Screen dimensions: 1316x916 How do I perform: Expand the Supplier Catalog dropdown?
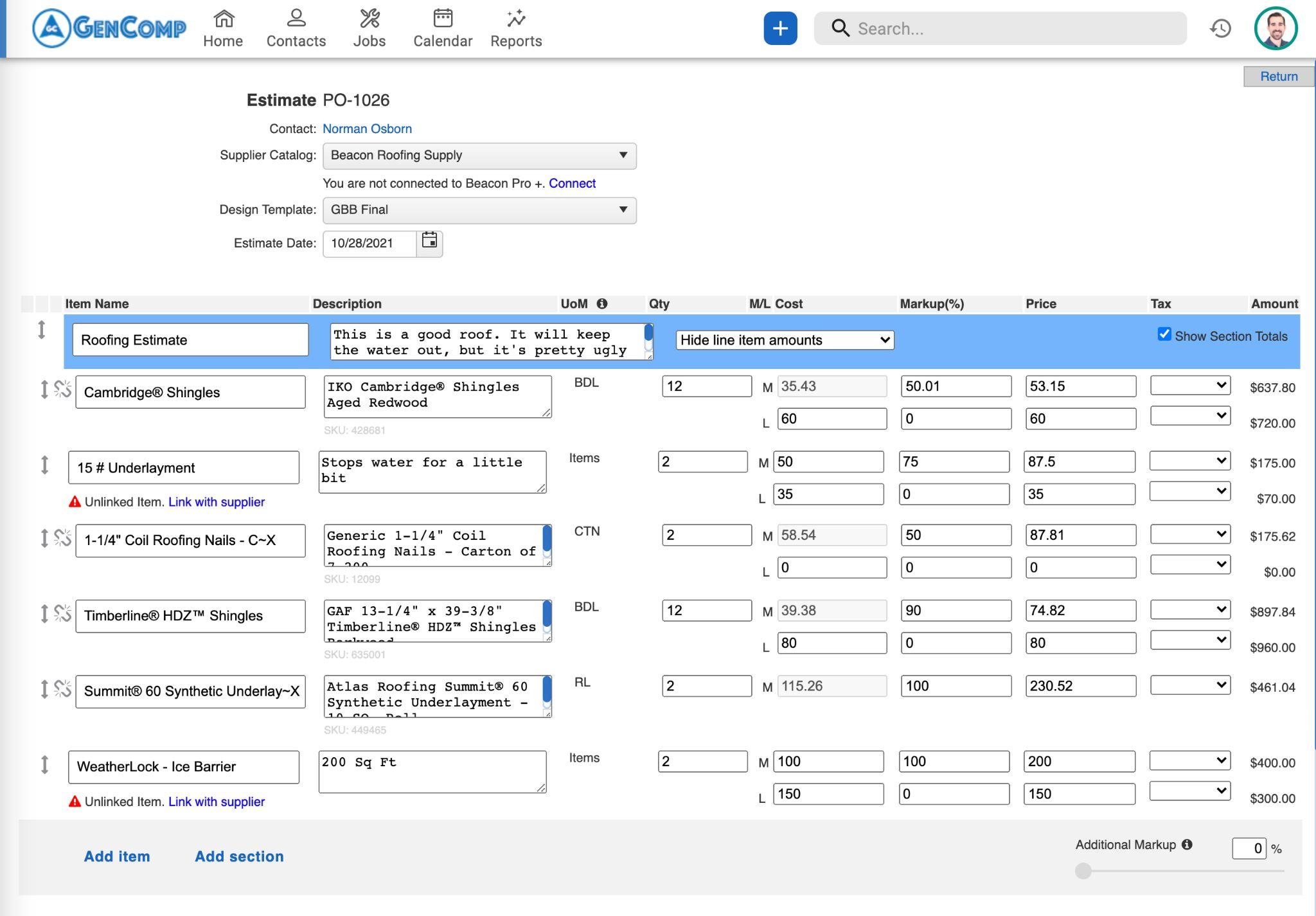point(479,156)
